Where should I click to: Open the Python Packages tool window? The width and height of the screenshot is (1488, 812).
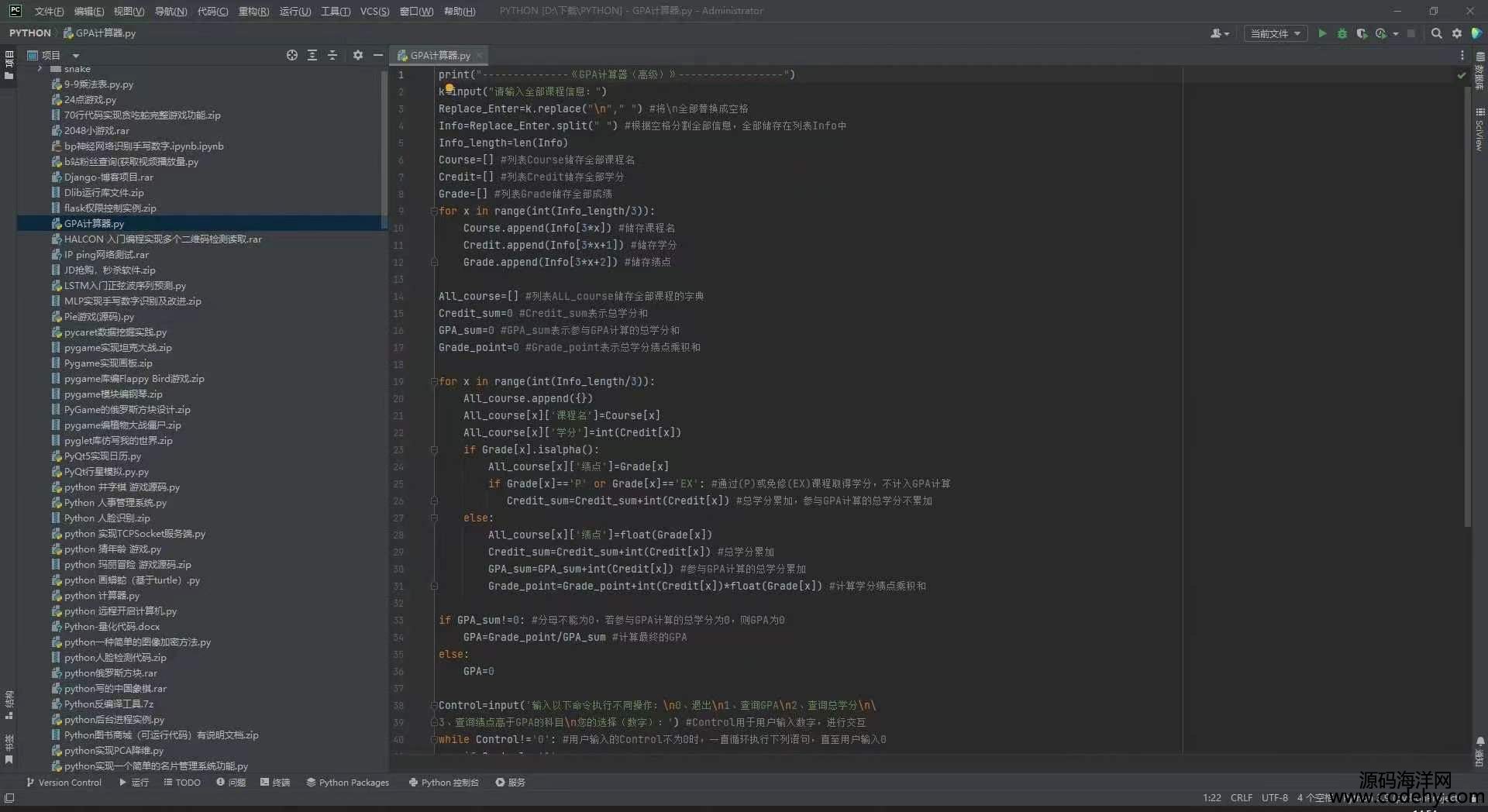tap(348, 783)
